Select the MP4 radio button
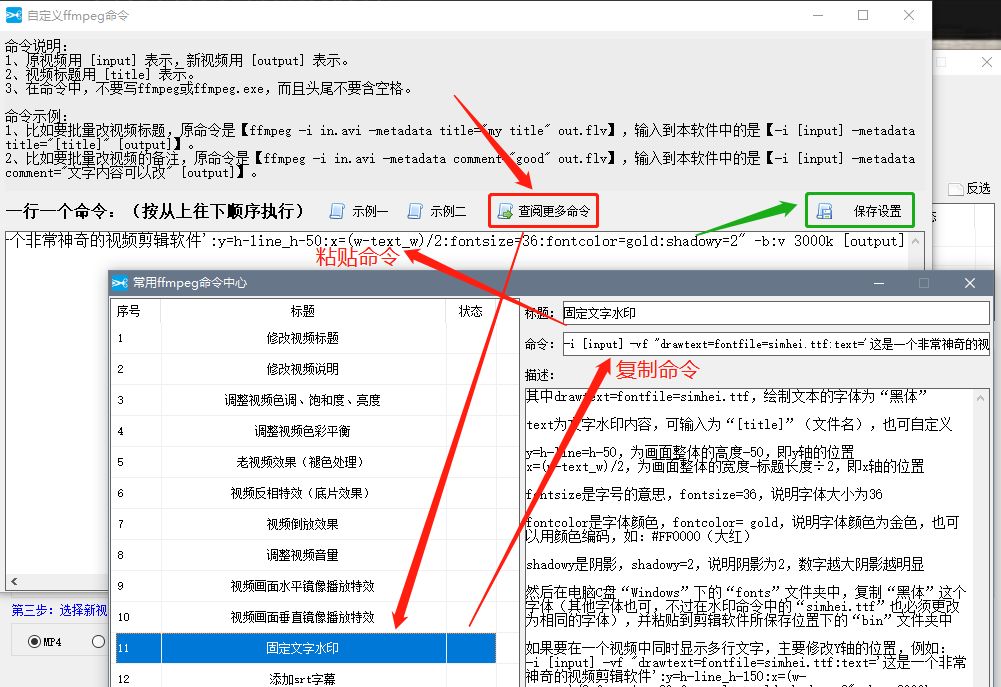Viewport: 1001px width, 687px height. click(34, 641)
